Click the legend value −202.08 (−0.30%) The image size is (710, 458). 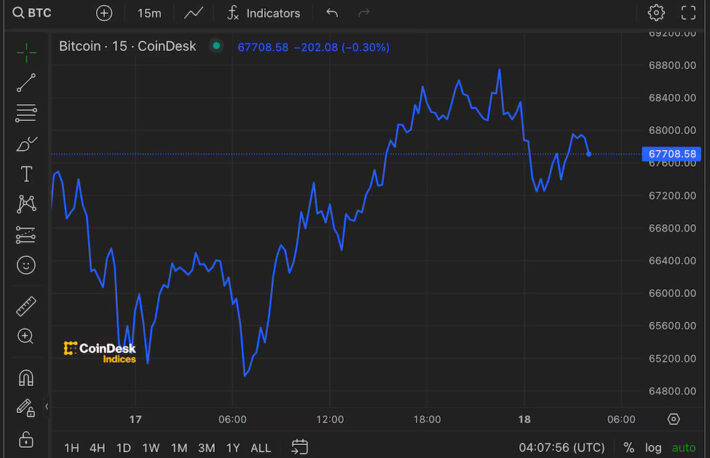pos(341,47)
